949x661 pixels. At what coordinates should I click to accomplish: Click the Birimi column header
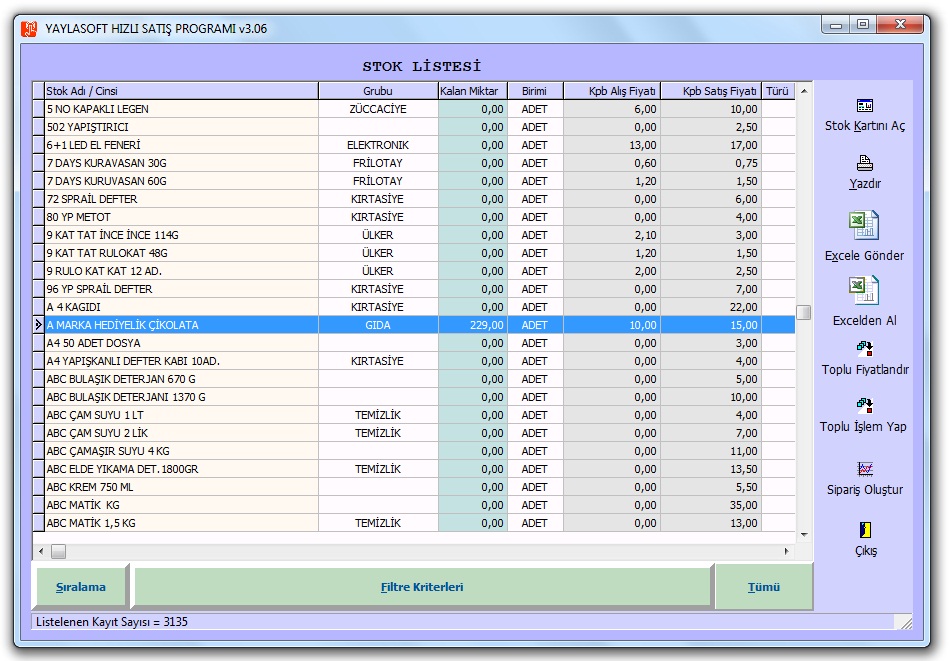pyautogui.click(x=535, y=91)
